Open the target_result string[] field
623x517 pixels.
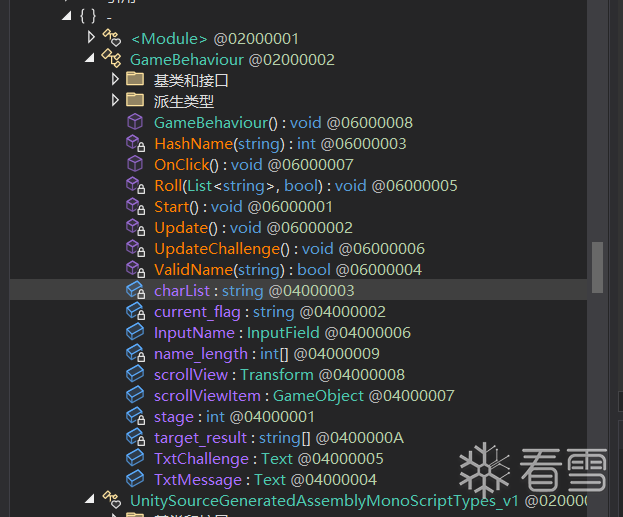[x=279, y=438]
